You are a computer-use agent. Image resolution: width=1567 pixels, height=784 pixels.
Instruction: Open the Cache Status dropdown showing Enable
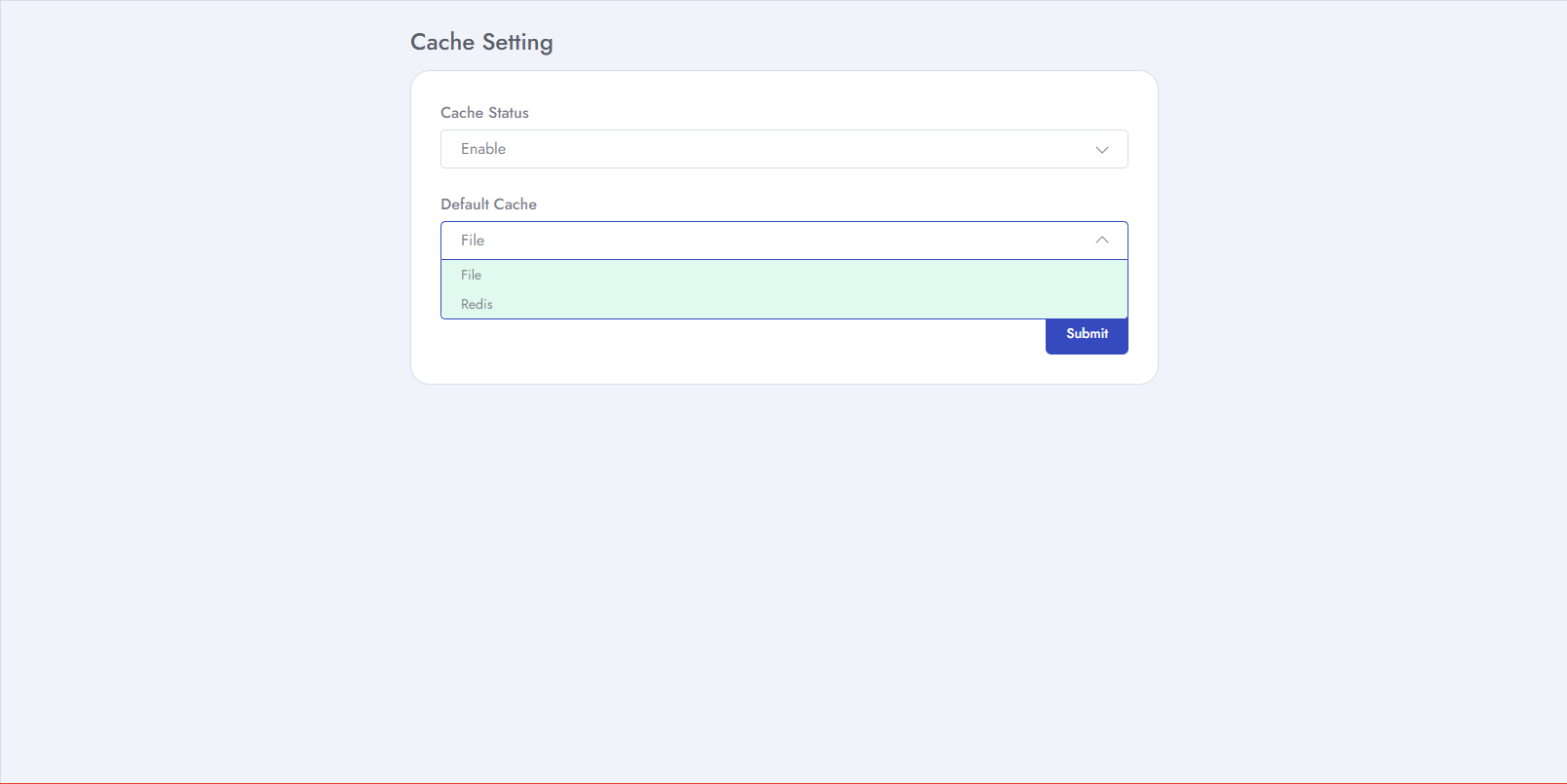784,149
